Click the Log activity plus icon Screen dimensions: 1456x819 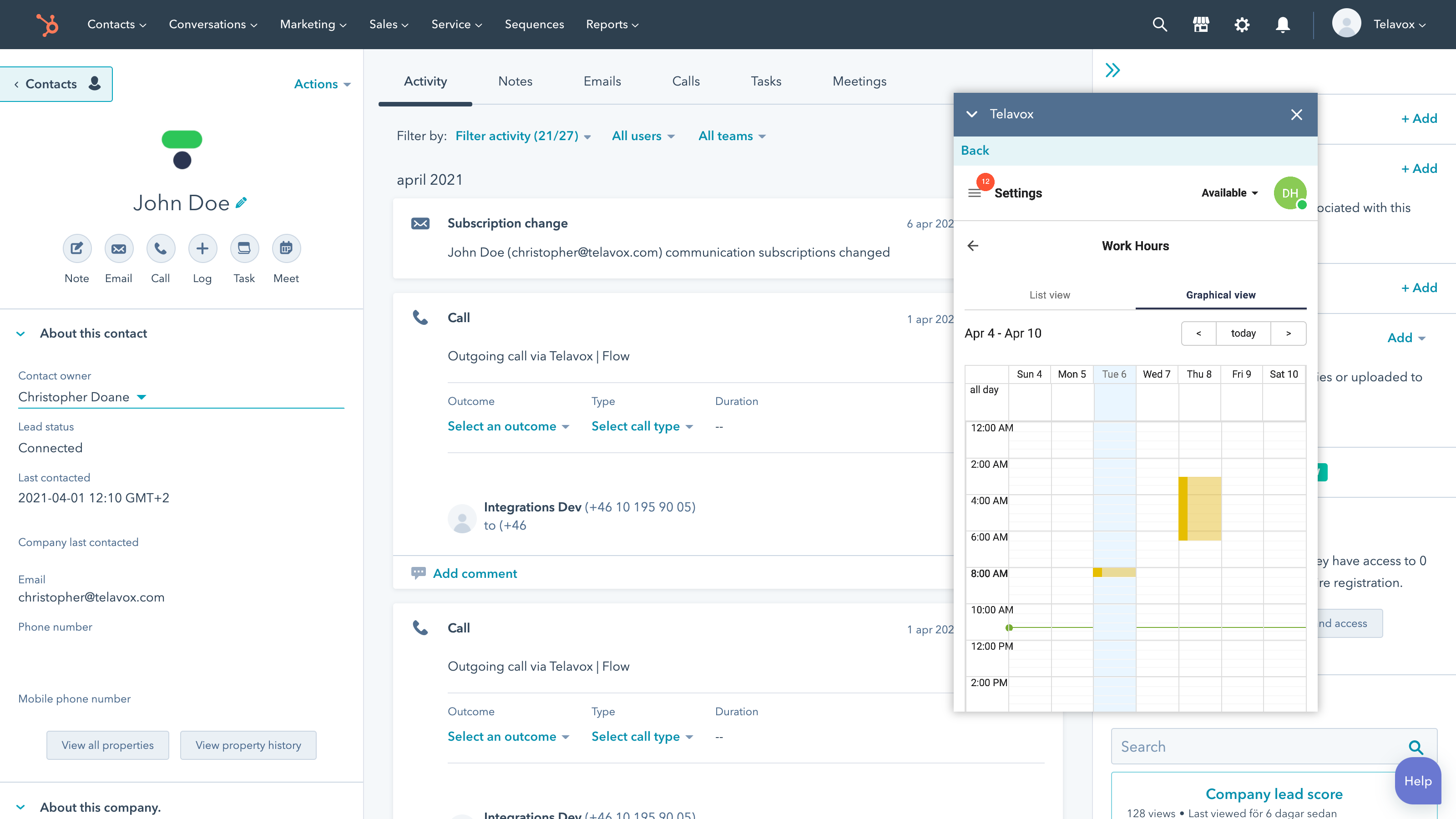click(202, 249)
